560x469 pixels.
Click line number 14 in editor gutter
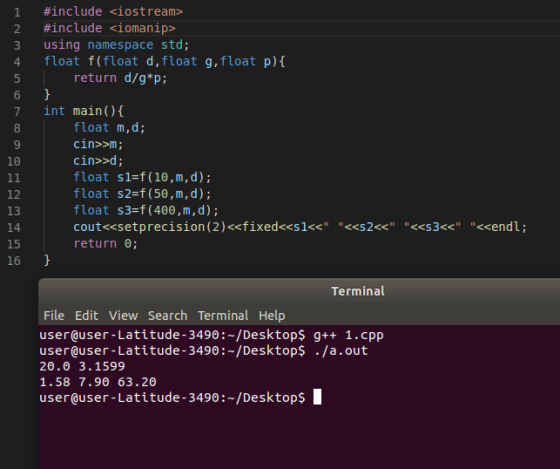tap(14, 228)
